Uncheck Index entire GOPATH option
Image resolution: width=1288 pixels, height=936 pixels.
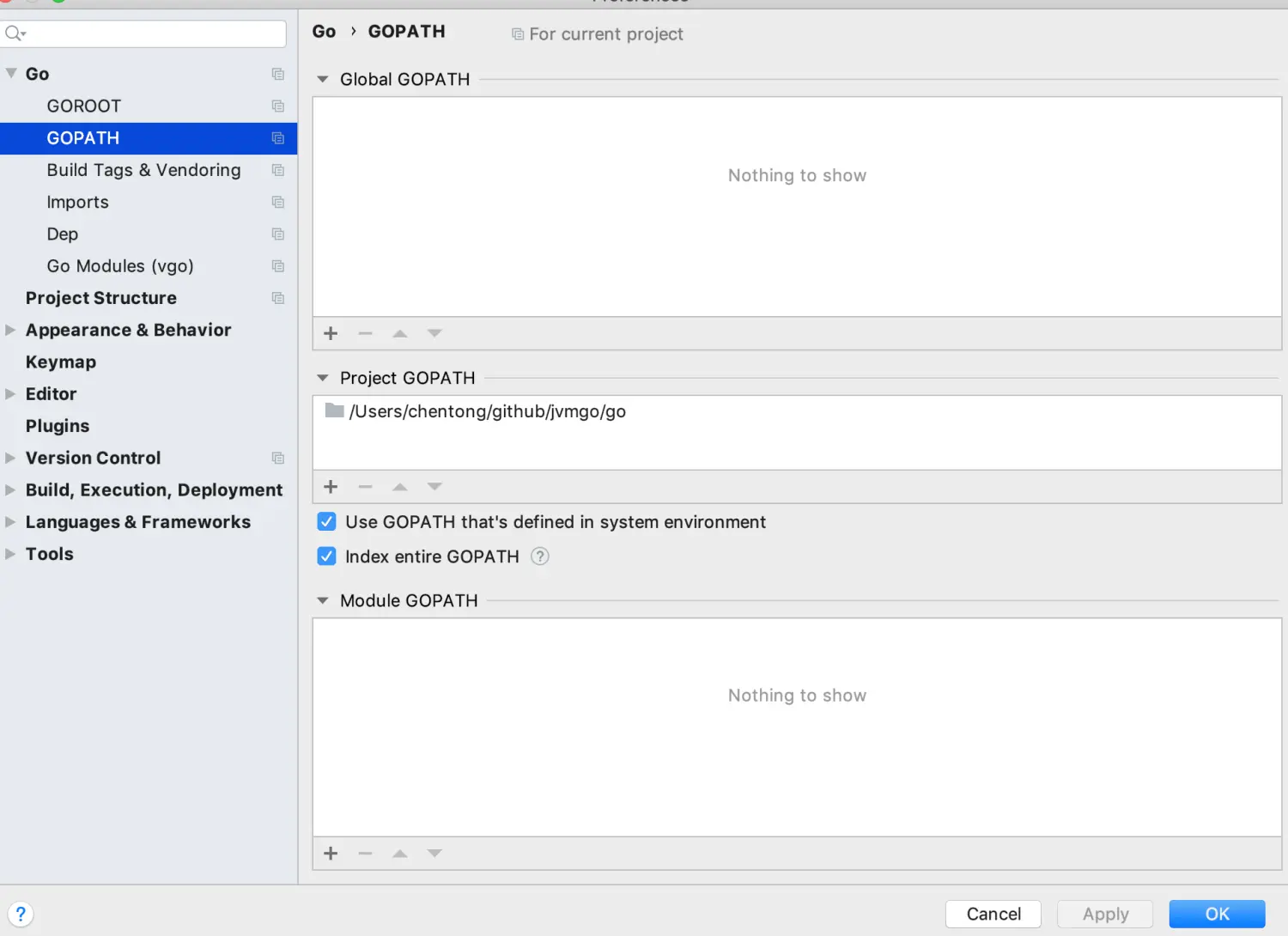point(327,556)
